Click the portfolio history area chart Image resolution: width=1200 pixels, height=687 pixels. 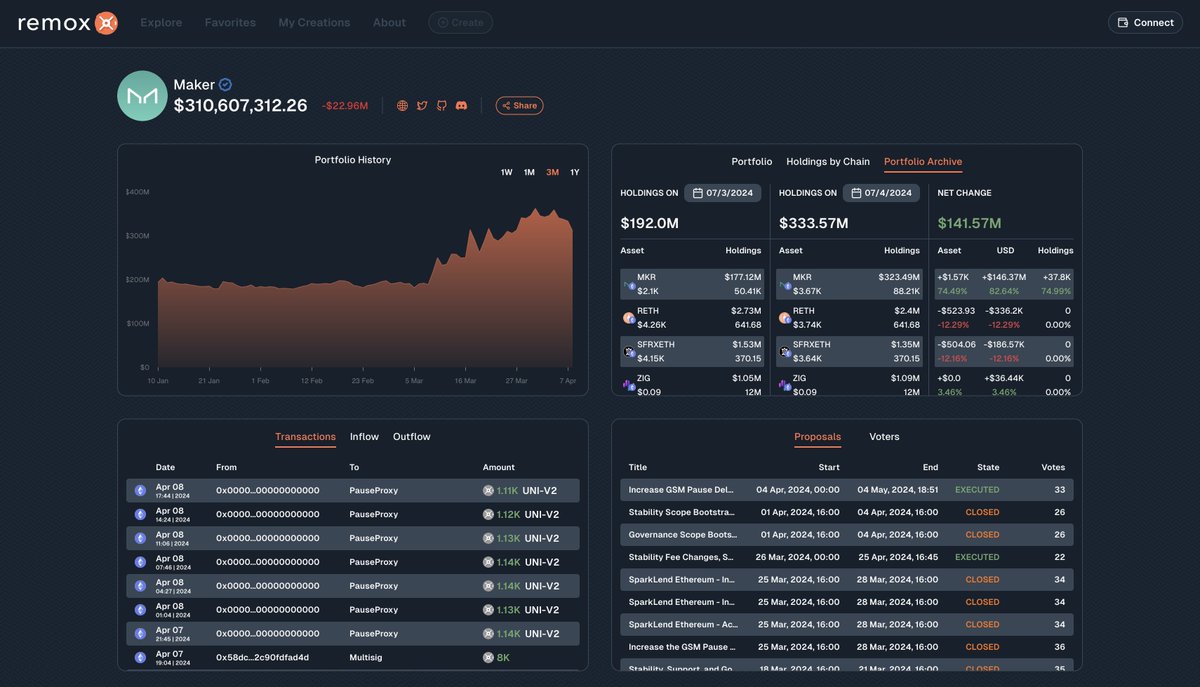(365, 290)
